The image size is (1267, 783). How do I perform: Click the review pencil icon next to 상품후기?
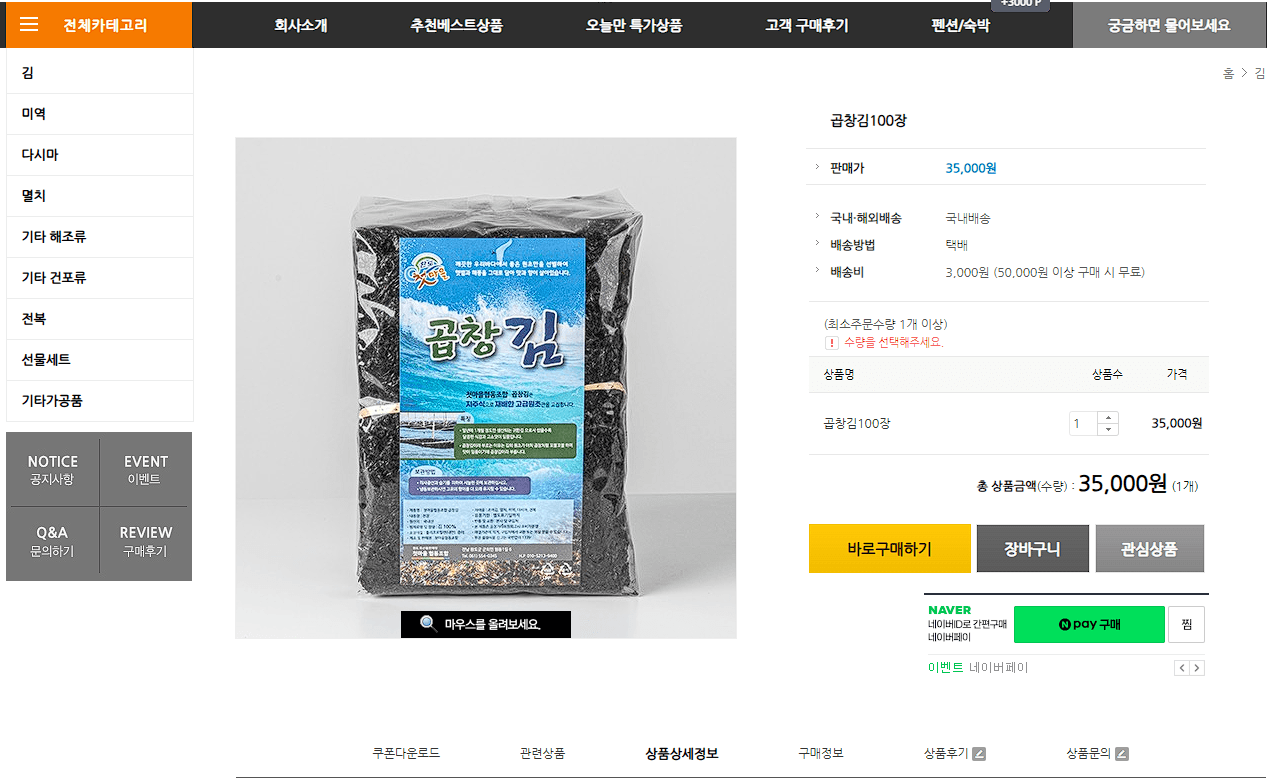tap(979, 754)
